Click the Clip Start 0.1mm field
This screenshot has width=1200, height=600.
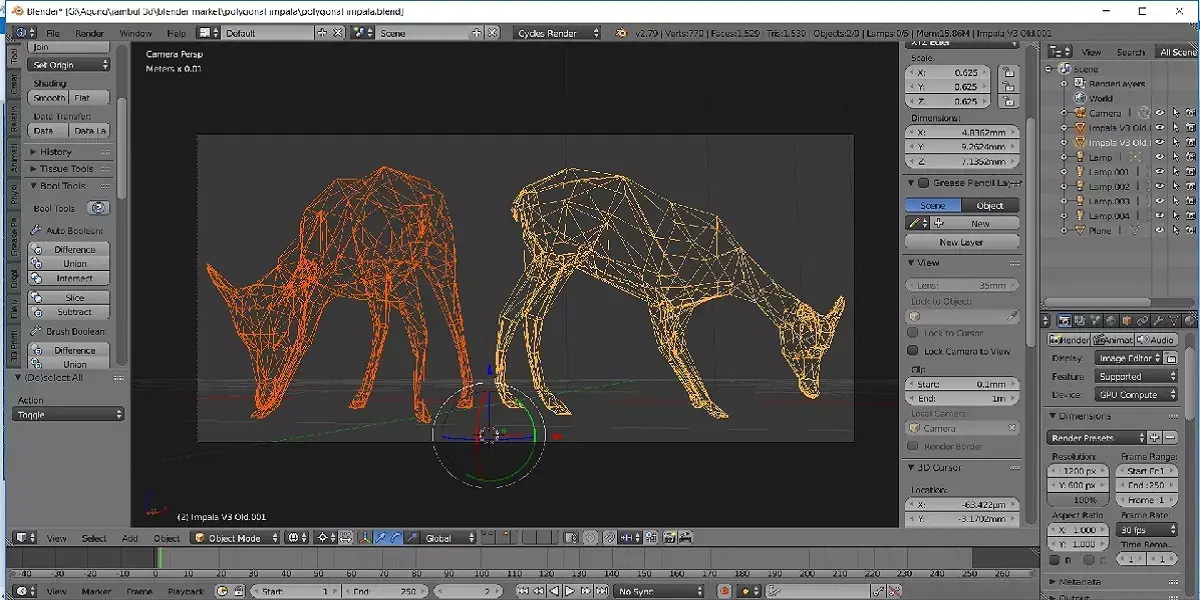pos(963,384)
